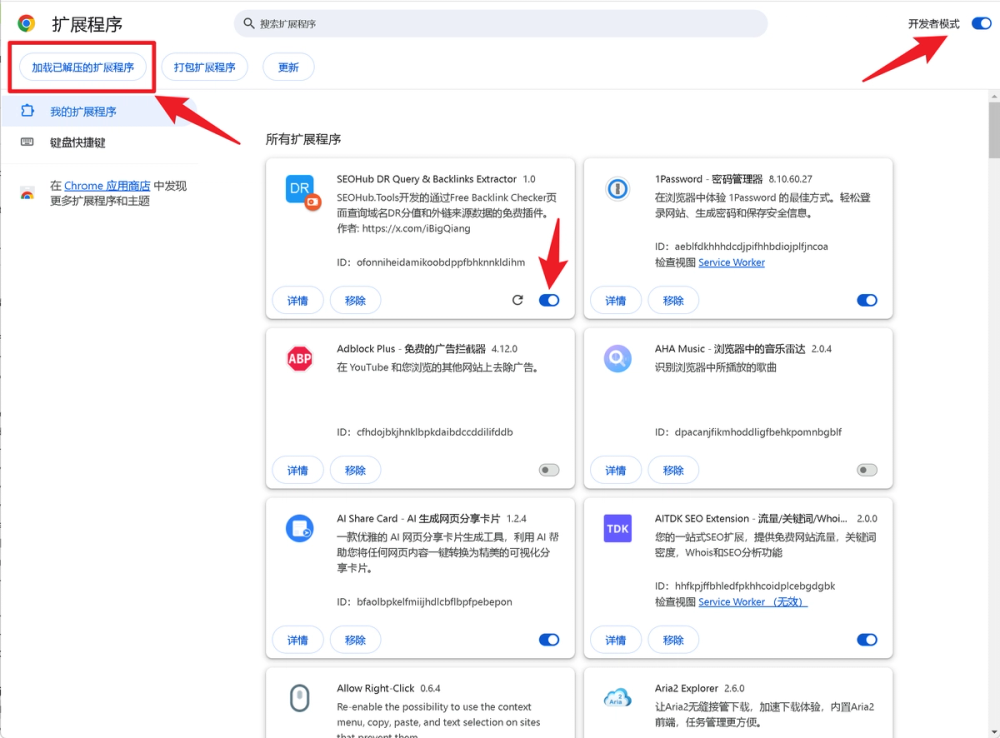This screenshot has height=738, width=1000.
Task: Click the 更新 button
Action: coord(288,67)
